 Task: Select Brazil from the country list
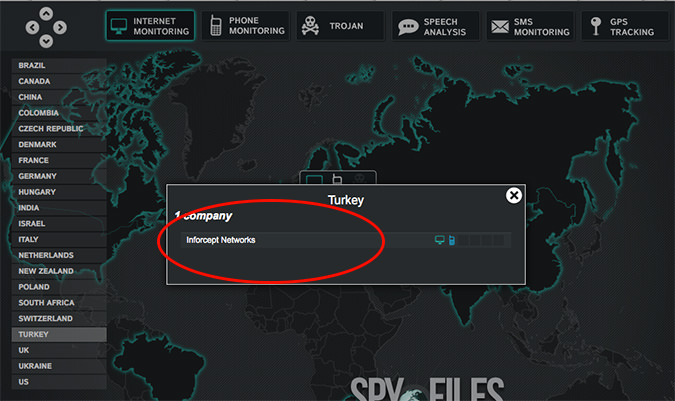58,65
